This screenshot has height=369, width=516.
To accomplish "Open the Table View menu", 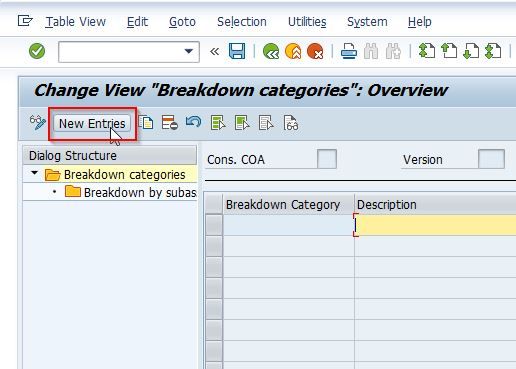I will click(76, 22).
